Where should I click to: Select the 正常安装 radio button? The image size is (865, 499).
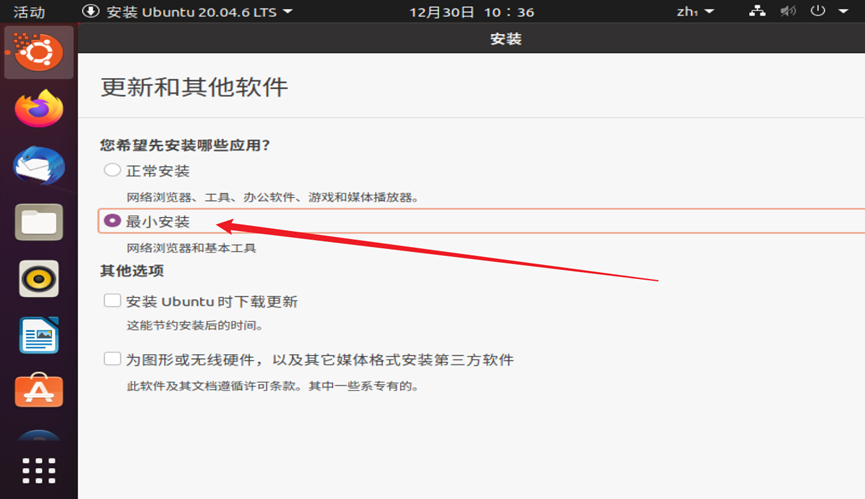click(x=112, y=170)
